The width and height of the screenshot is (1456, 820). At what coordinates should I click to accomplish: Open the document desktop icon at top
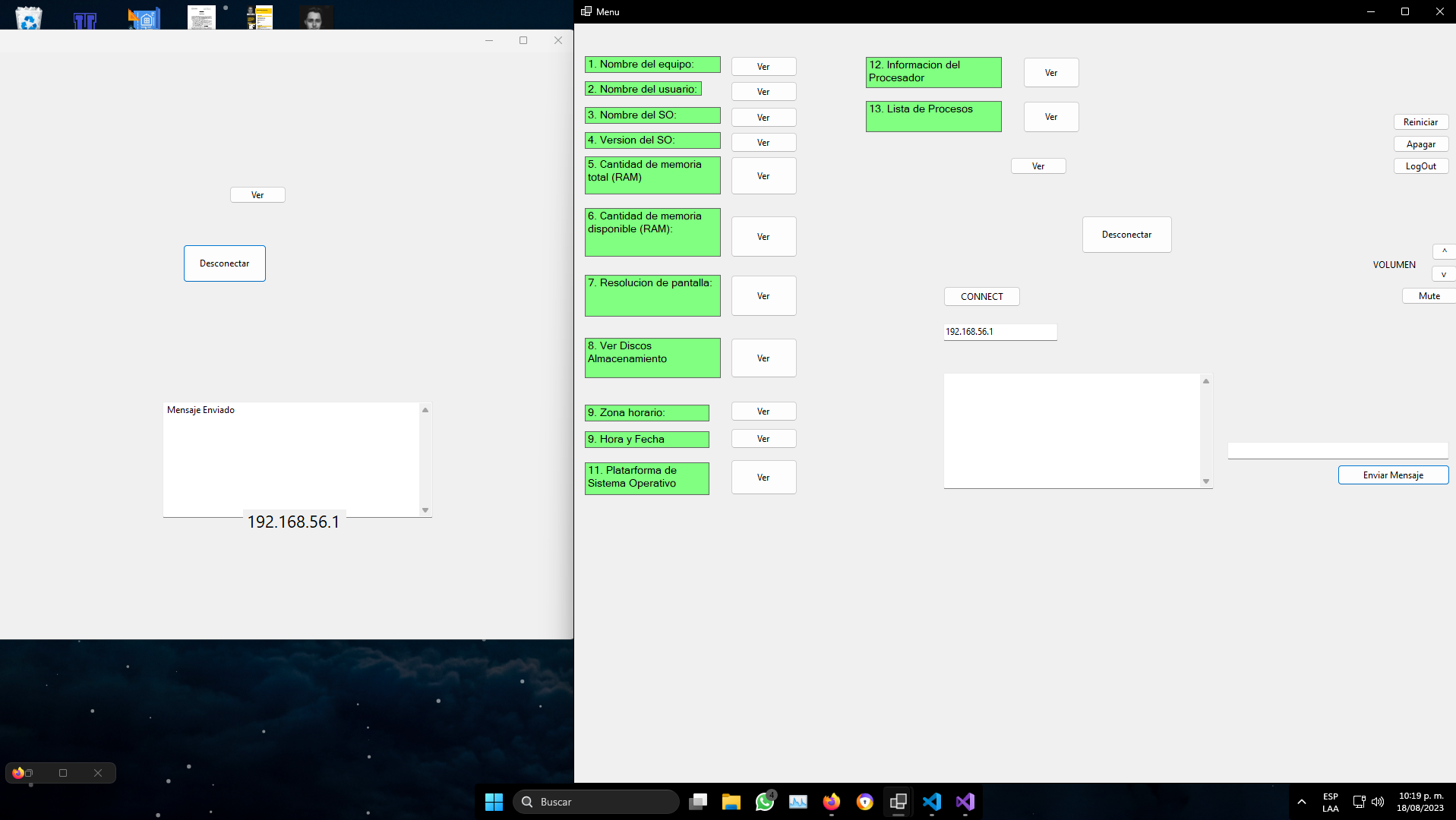point(201,17)
